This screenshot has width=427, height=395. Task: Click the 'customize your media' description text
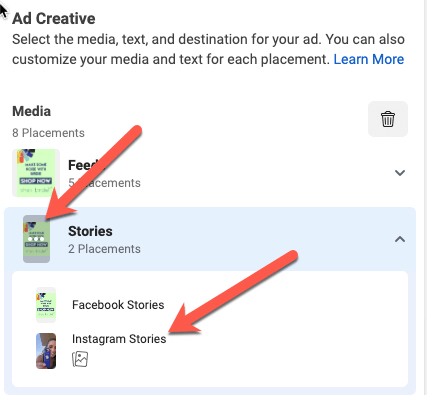coord(171,59)
